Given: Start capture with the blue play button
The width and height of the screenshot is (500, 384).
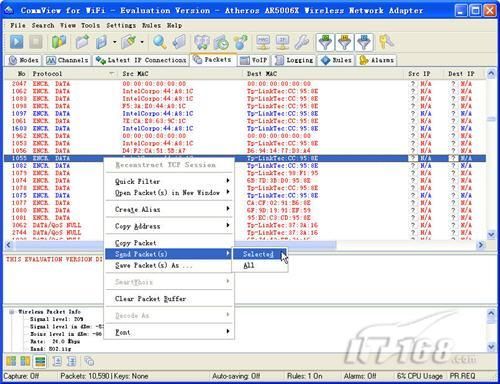Looking at the screenshot, I should click(x=16, y=42).
